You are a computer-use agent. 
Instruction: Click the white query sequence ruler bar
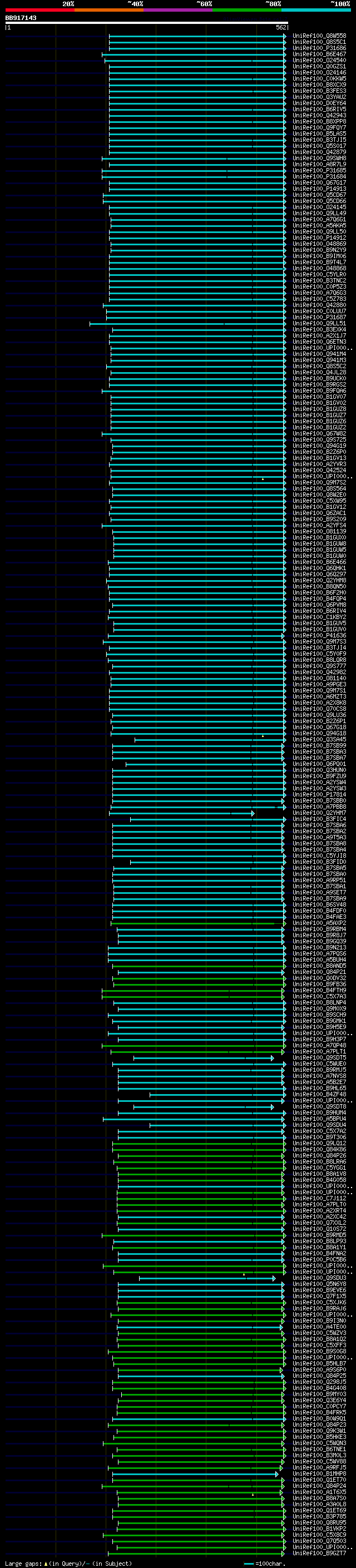pos(146,22)
